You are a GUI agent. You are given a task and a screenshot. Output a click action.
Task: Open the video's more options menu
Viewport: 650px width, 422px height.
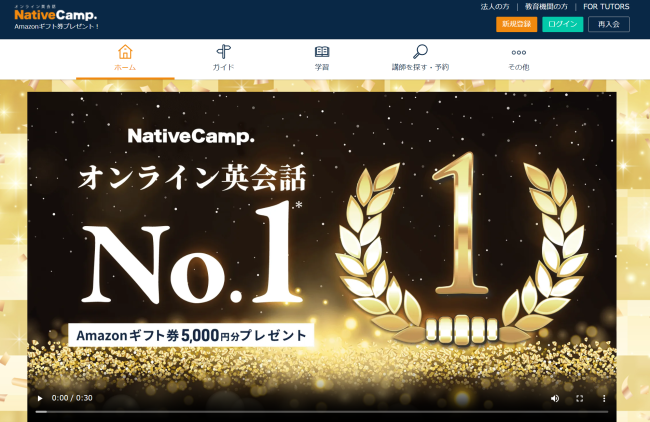[x=604, y=398]
